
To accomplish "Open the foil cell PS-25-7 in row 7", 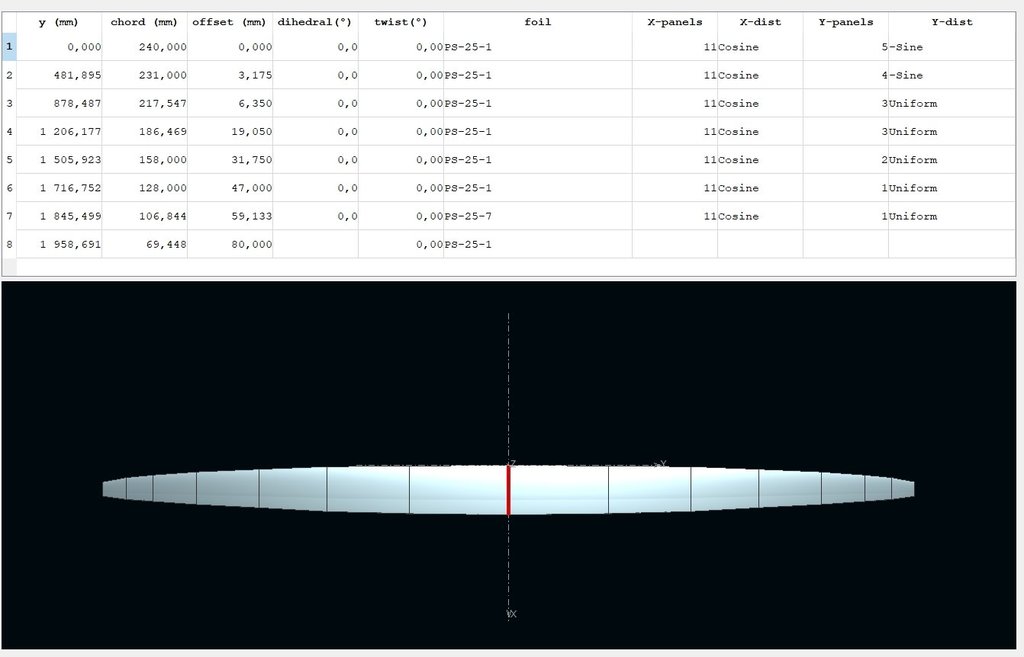I will click(537, 216).
